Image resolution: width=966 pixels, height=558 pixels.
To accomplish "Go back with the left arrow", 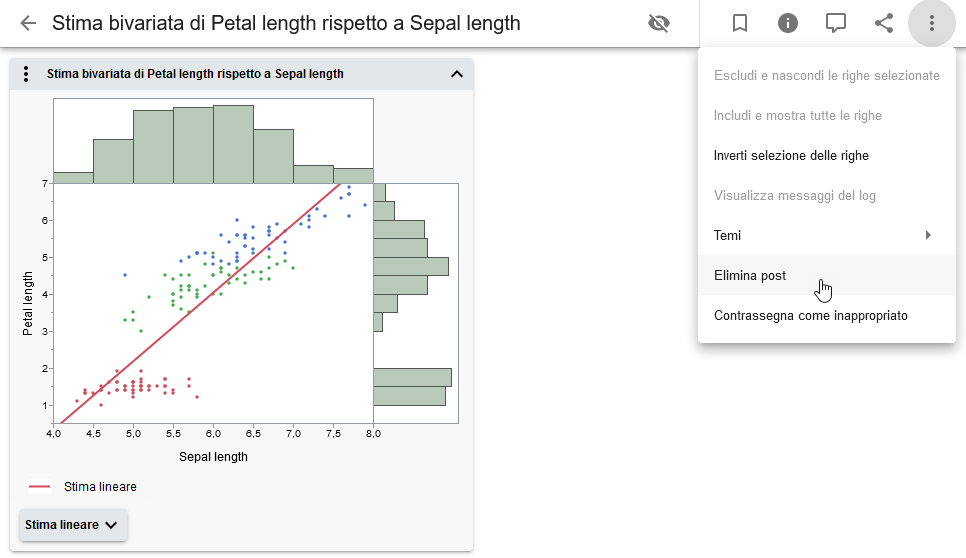I will pos(28,23).
